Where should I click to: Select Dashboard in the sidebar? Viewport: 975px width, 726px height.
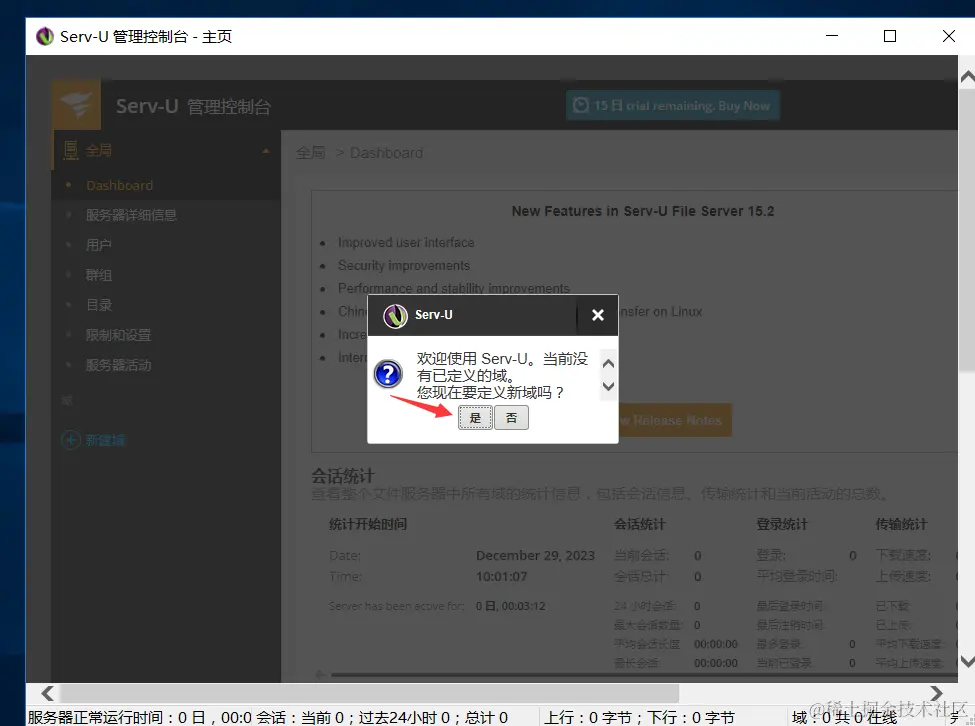coord(119,185)
